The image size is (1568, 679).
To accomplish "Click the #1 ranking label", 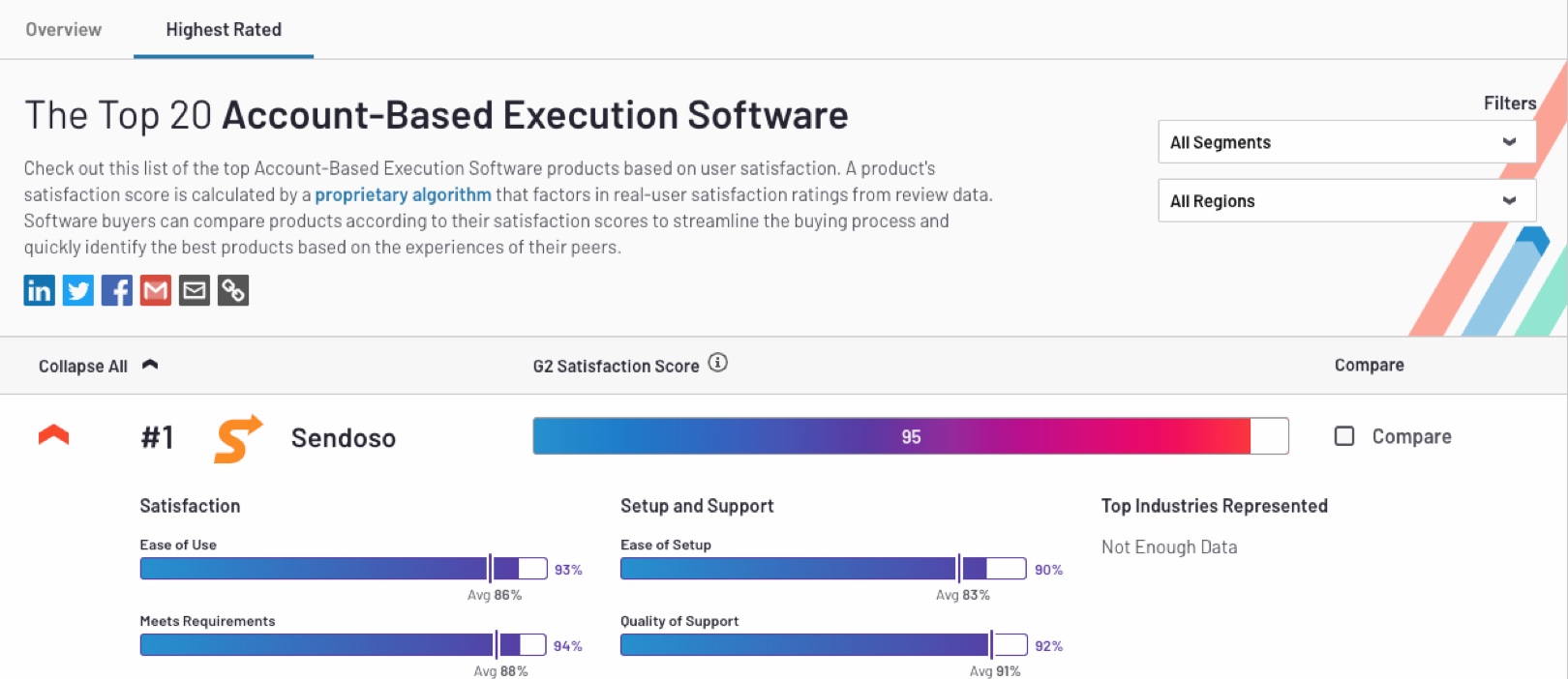I will click(157, 437).
